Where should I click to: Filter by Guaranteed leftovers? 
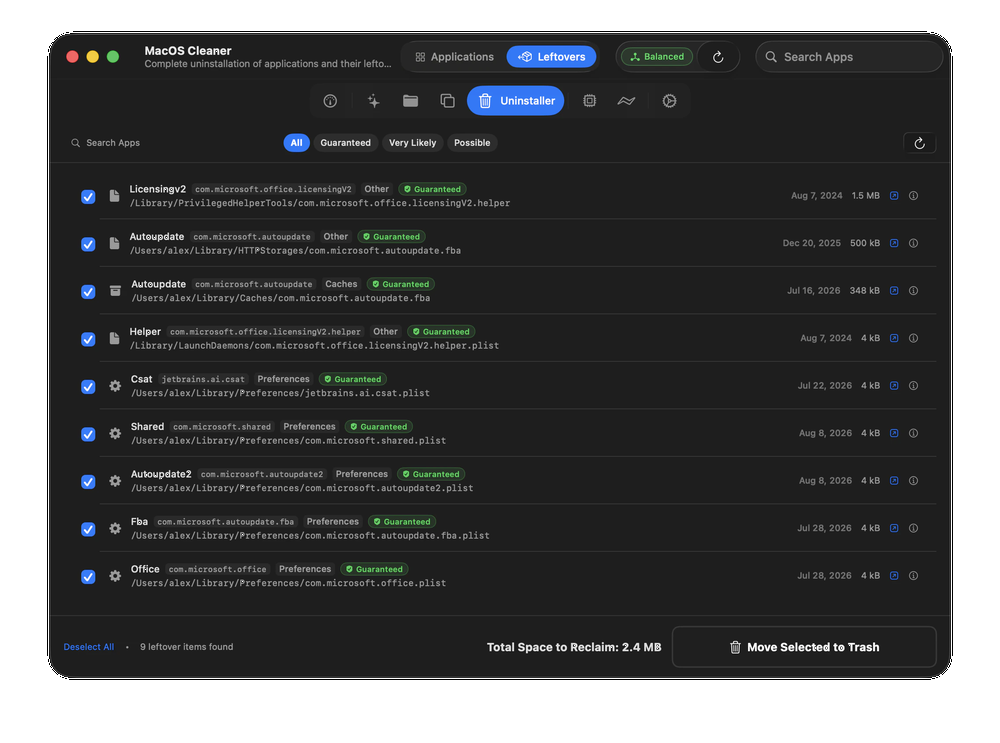point(345,143)
